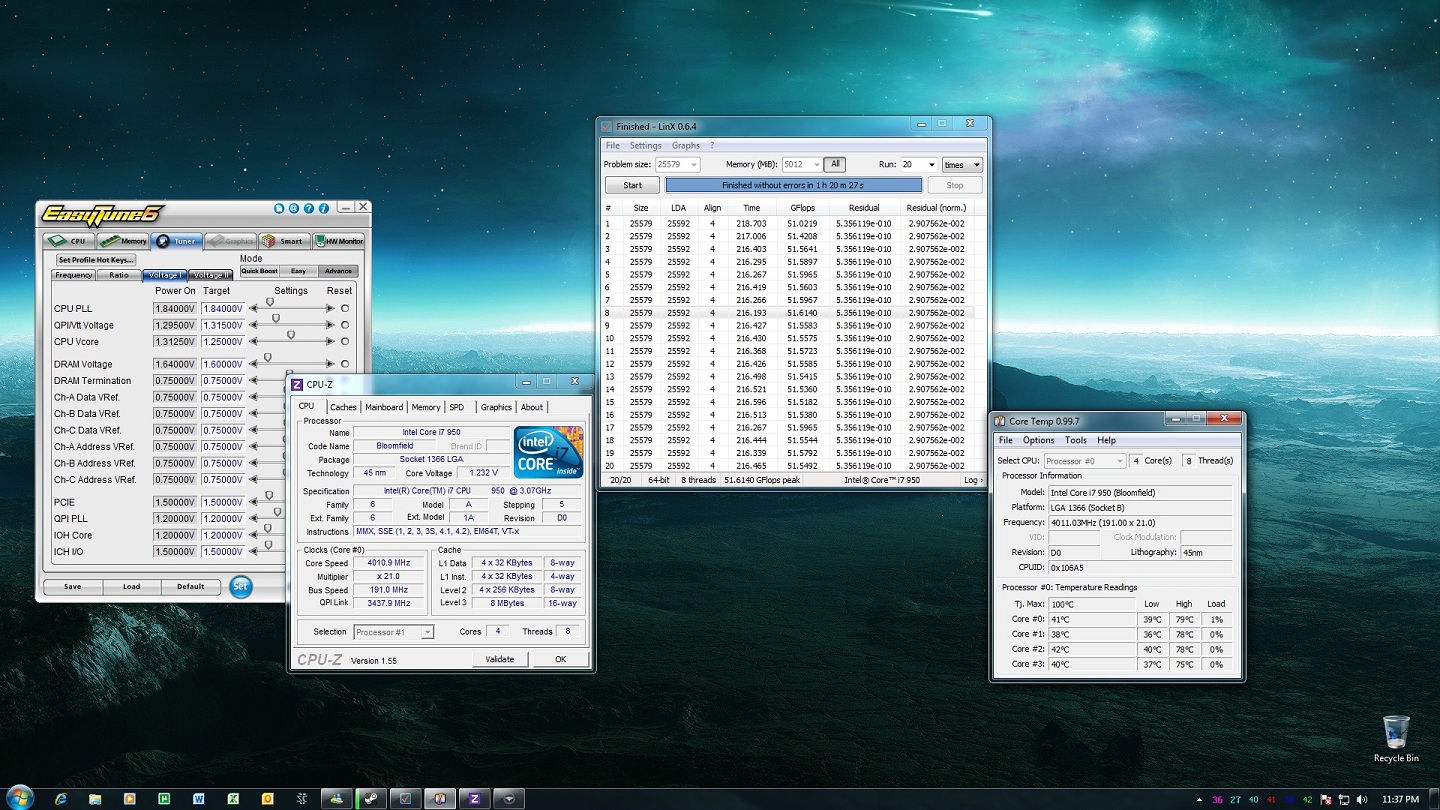Click Validate button in CPU-Z
Image resolution: width=1440 pixels, height=810 pixels.
500,659
